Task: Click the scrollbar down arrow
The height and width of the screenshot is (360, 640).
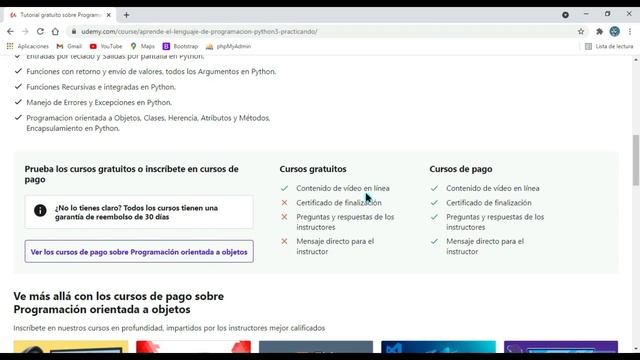Action: coord(636,349)
